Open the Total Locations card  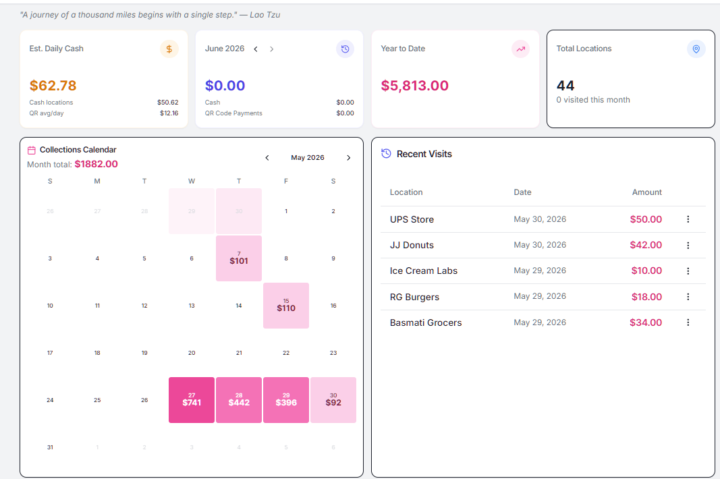click(x=630, y=79)
